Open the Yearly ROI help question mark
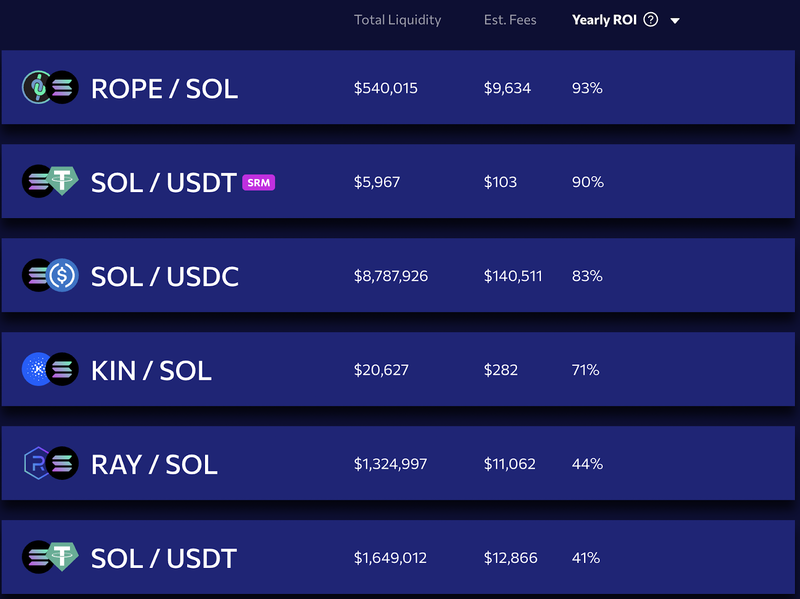Image resolution: width=800 pixels, height=599 pixels. point(650,20)
